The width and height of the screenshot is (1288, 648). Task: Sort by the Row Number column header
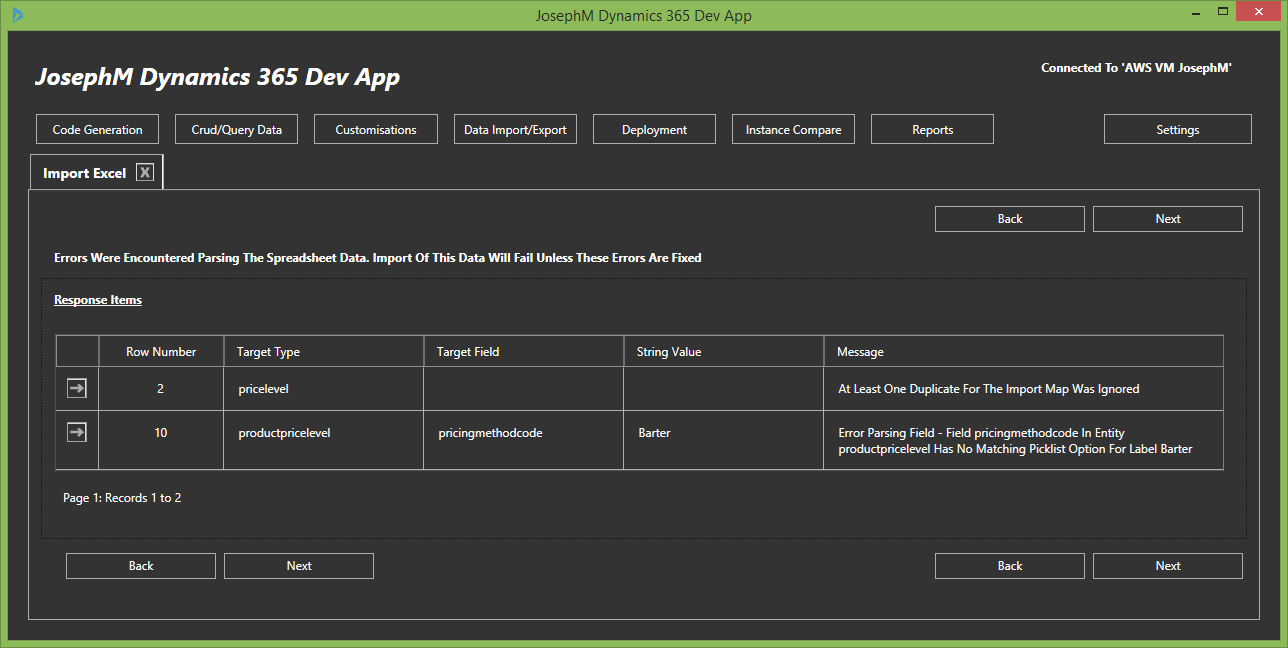[161, 352]
